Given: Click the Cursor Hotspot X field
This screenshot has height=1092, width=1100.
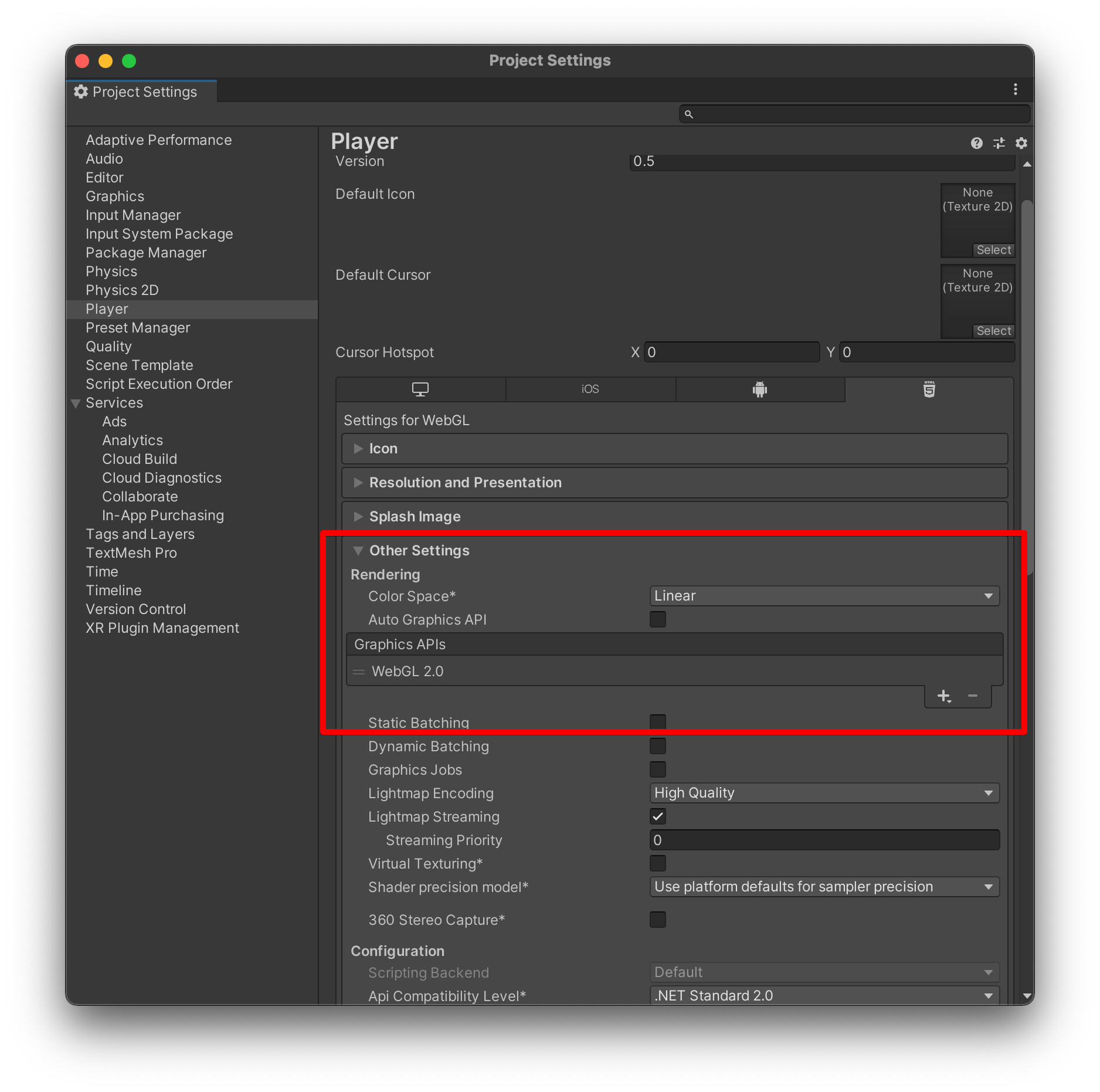Looking at the screenshot, I should coord(732,352).
